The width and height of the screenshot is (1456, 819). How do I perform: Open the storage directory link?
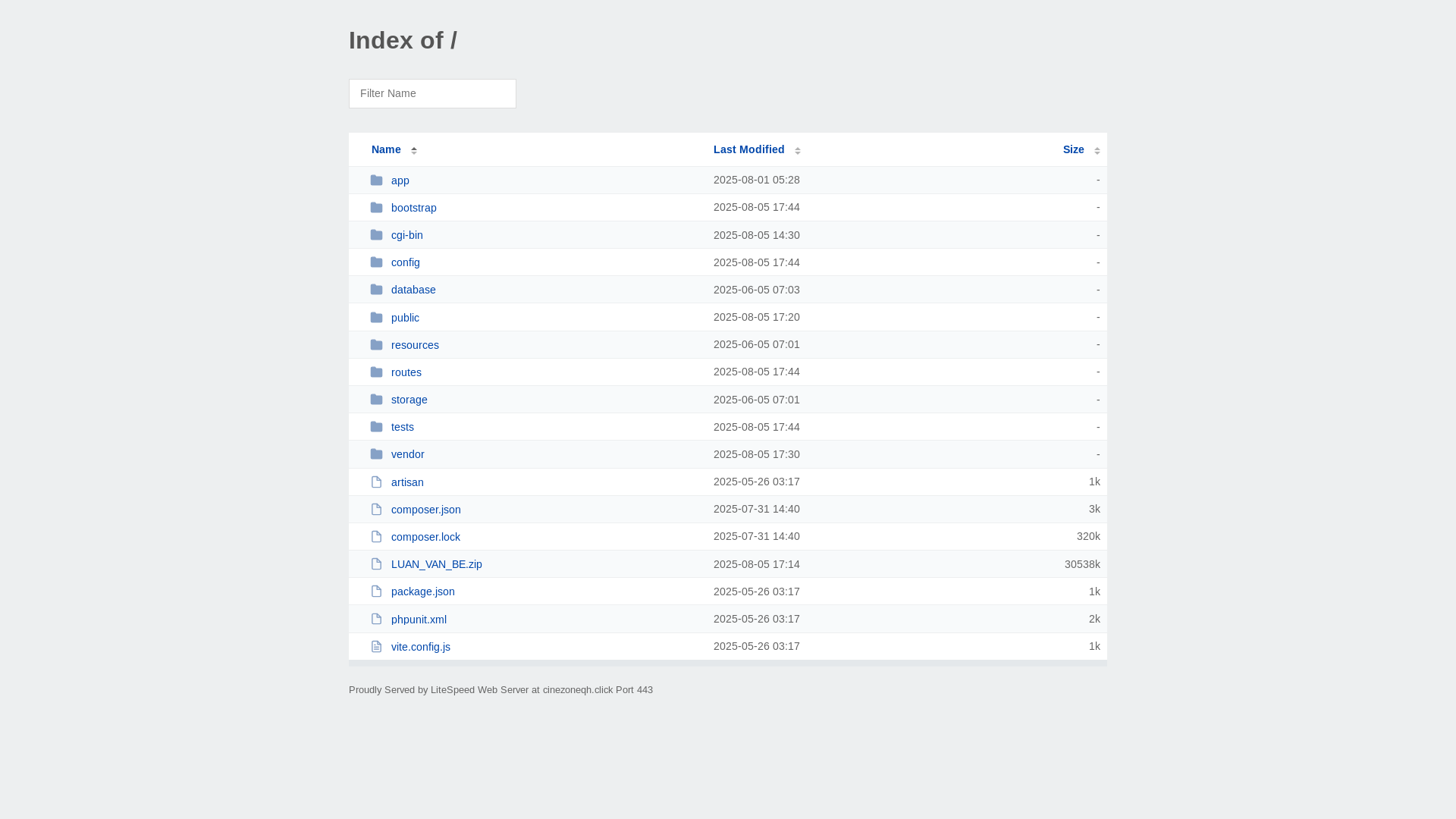pyautogui.click(x=409, y=400)
